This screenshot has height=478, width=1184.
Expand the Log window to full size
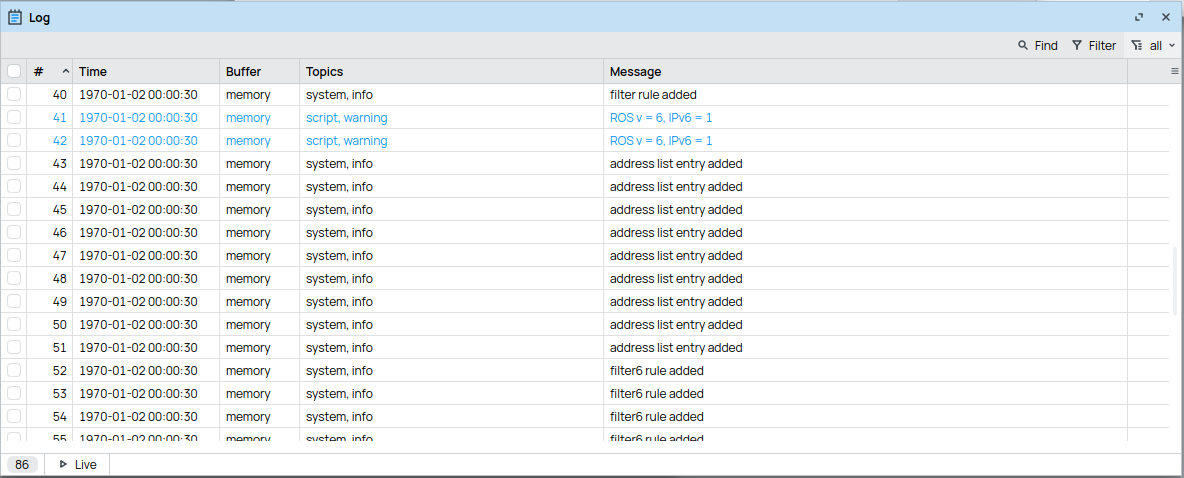1139,17
